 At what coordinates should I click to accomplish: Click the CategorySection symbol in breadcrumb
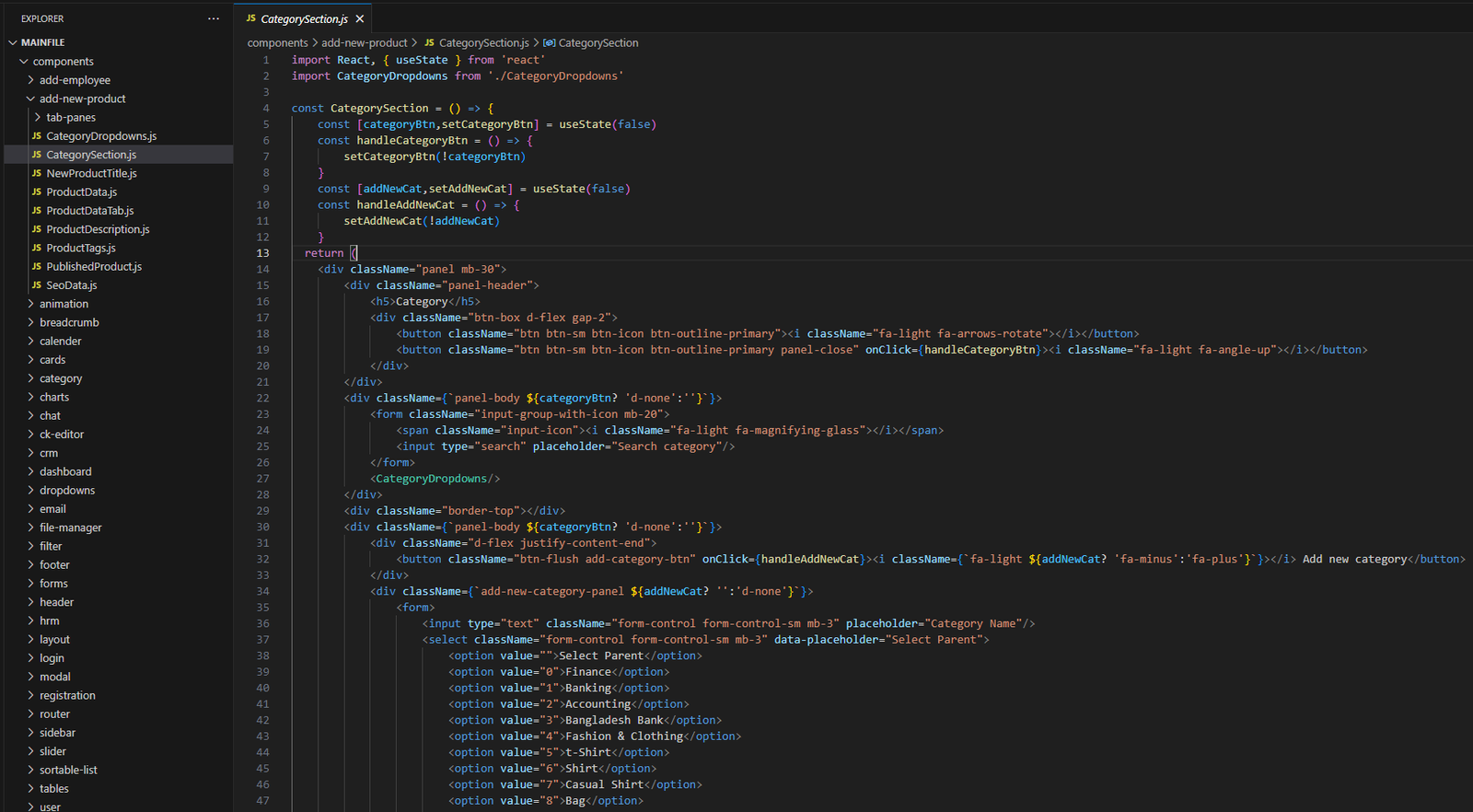point(597,43)
